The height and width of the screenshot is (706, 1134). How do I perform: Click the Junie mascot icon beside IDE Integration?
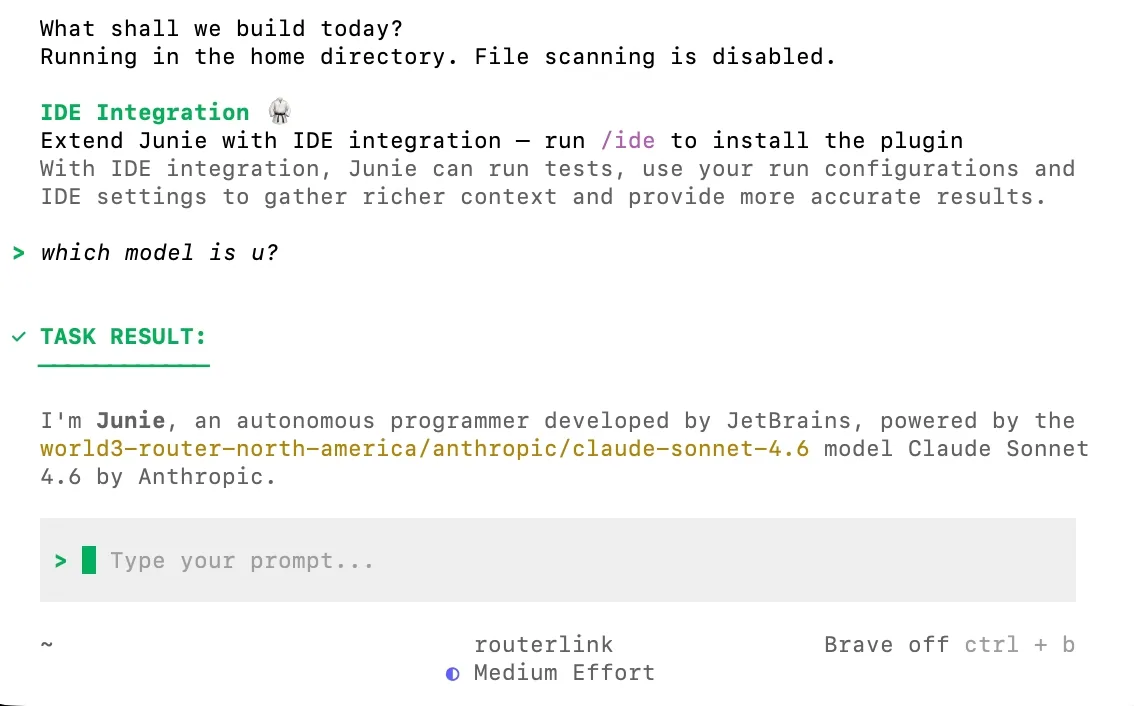point(280,111)
